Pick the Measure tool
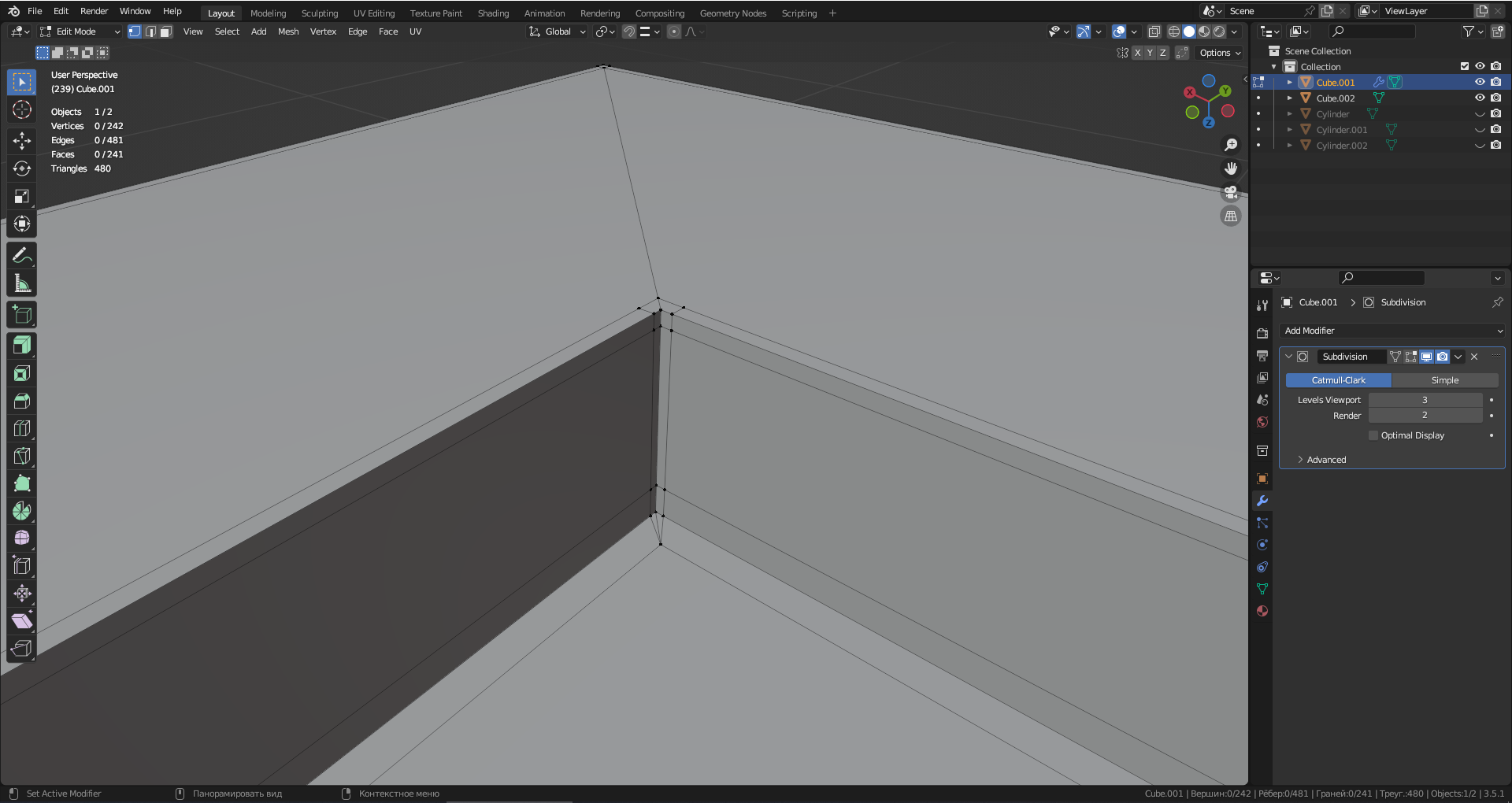The height and width of the screenshot is (803, 1512). (x=22, y=283)
